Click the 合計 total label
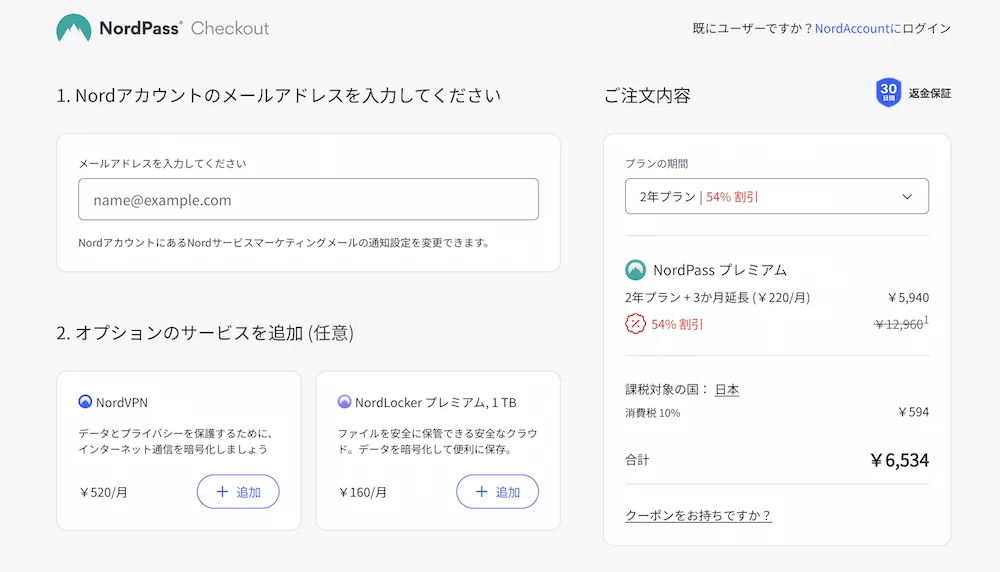The width and height of the screenshot is (1000, 572). tap(637, 460)
